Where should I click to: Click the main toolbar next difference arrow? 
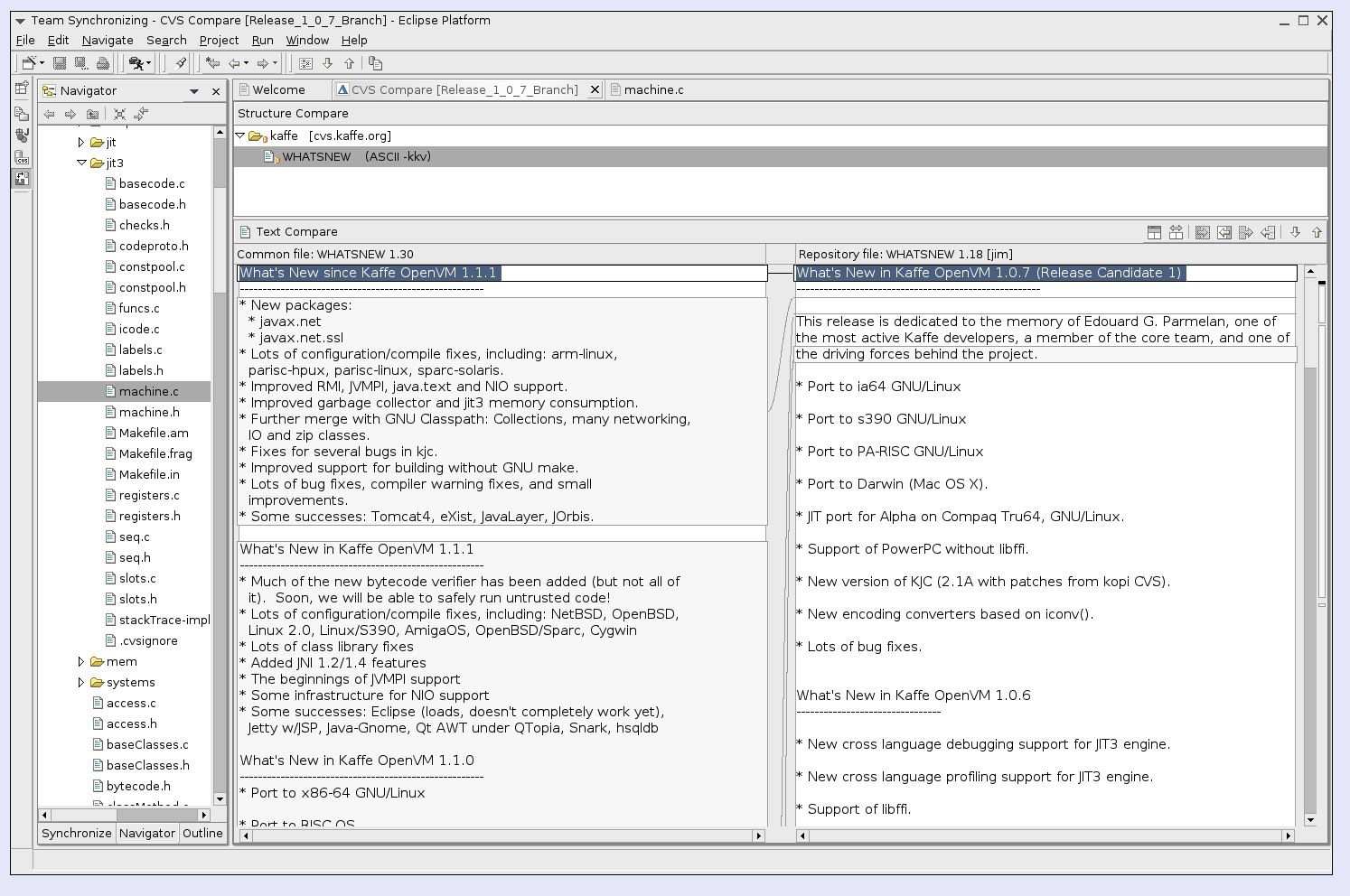coord(328,63)
